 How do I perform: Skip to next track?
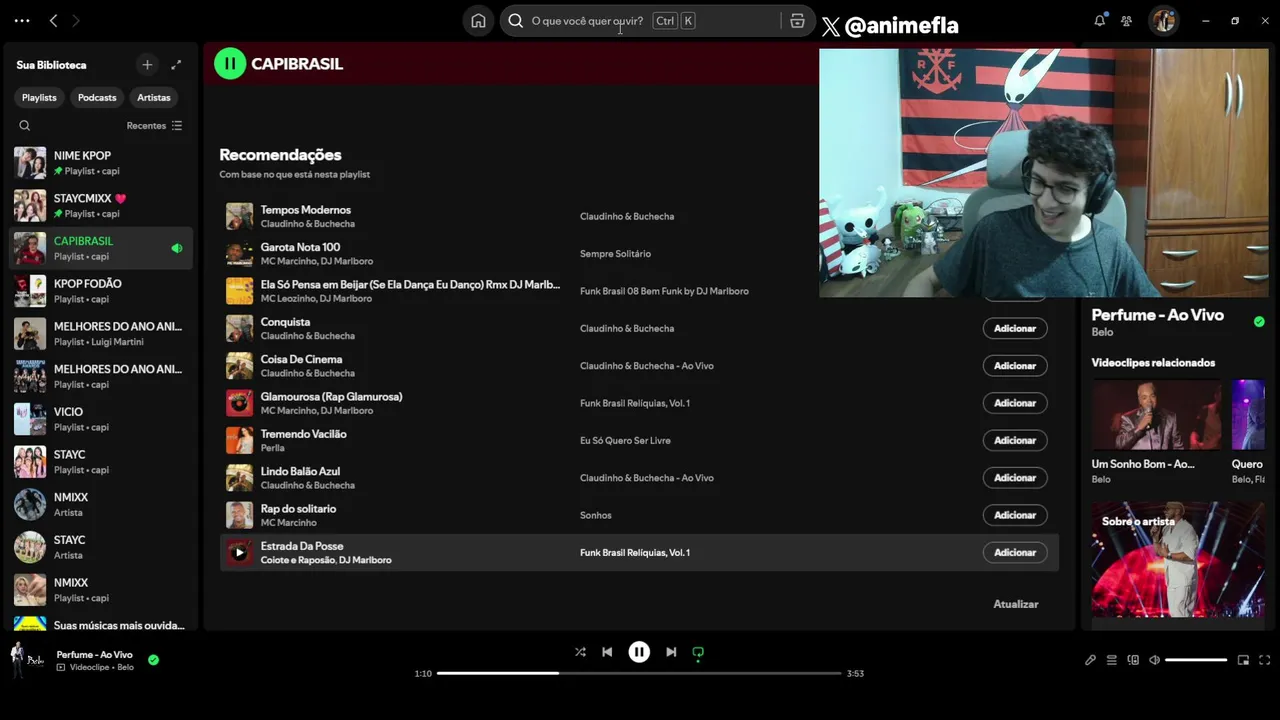click(671, 652)
